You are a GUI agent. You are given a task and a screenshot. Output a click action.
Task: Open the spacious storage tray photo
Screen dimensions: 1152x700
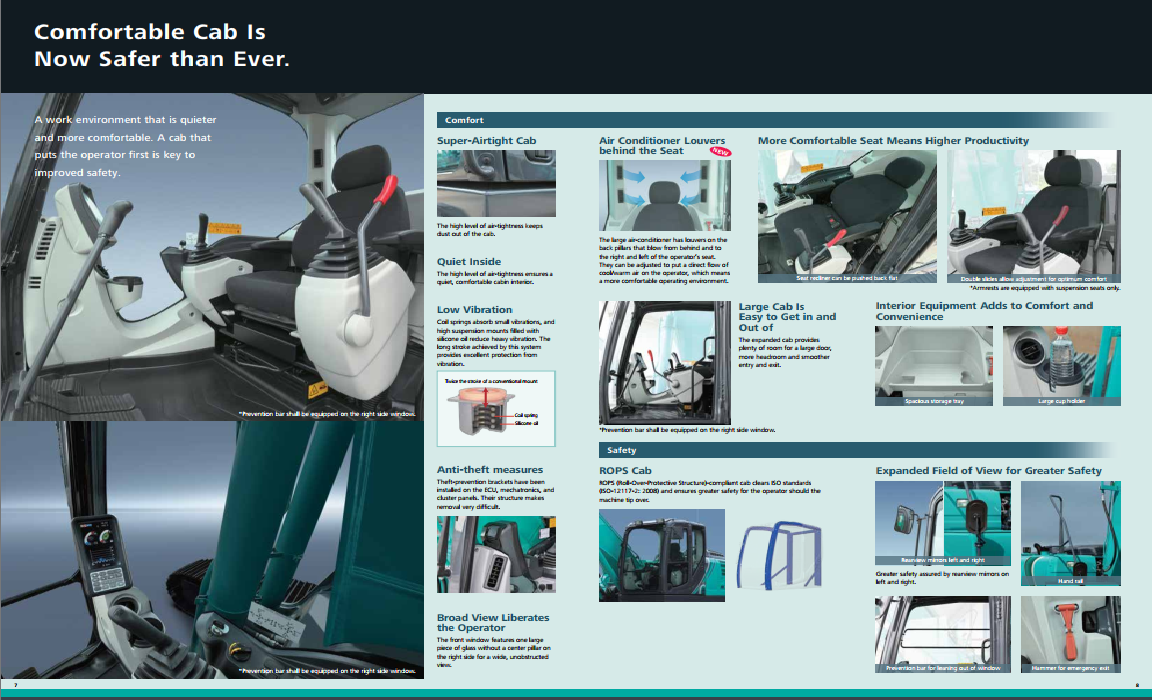[x=934, y=365]
